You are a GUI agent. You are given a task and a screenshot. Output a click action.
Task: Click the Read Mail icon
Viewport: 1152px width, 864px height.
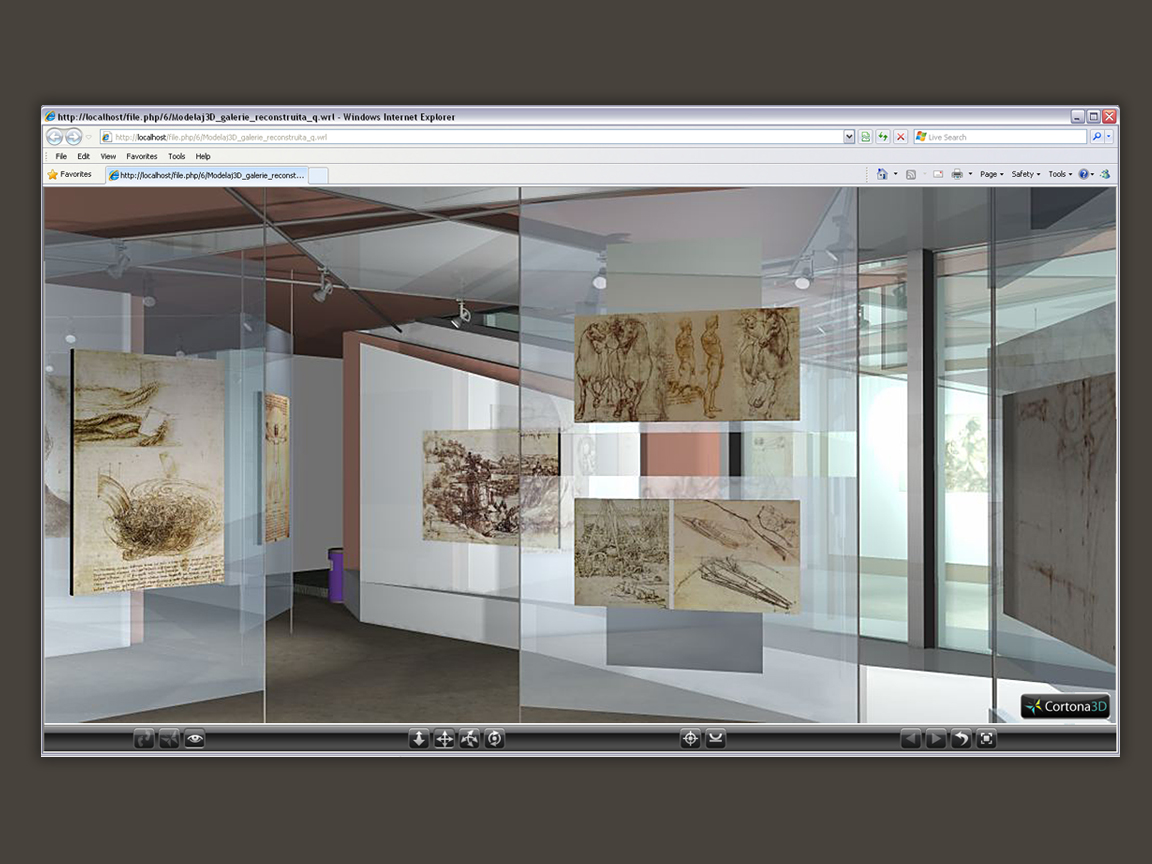click(x=938, y=174)
